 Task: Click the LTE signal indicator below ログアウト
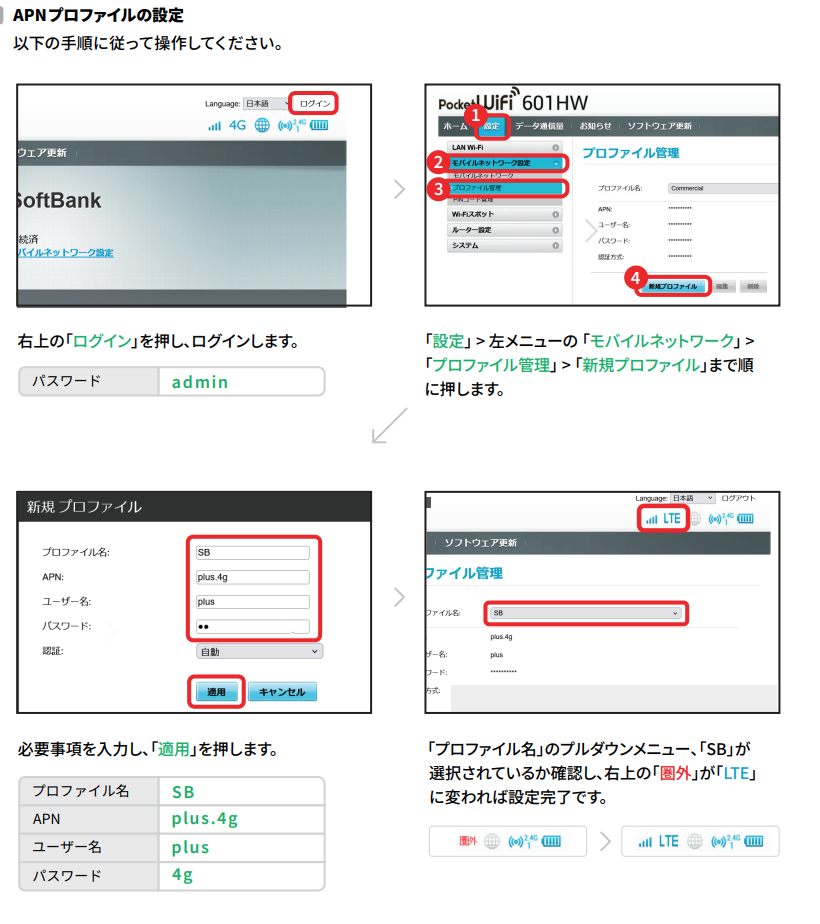tap(663, 519)
